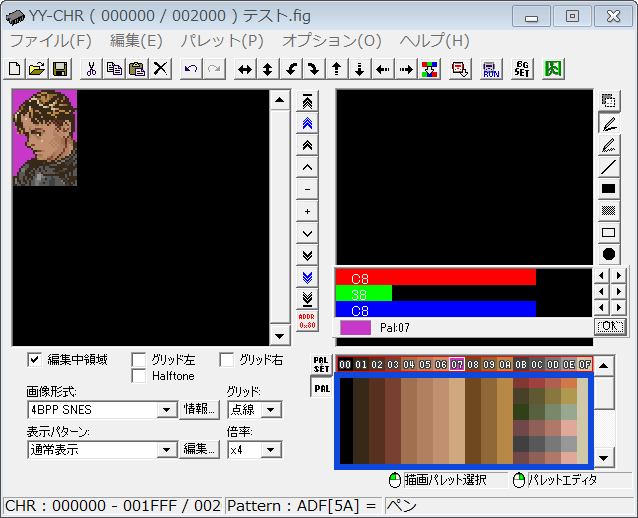638x518 pixels.
Task: Select palette entry 0F
Action: tap(585, 365)
